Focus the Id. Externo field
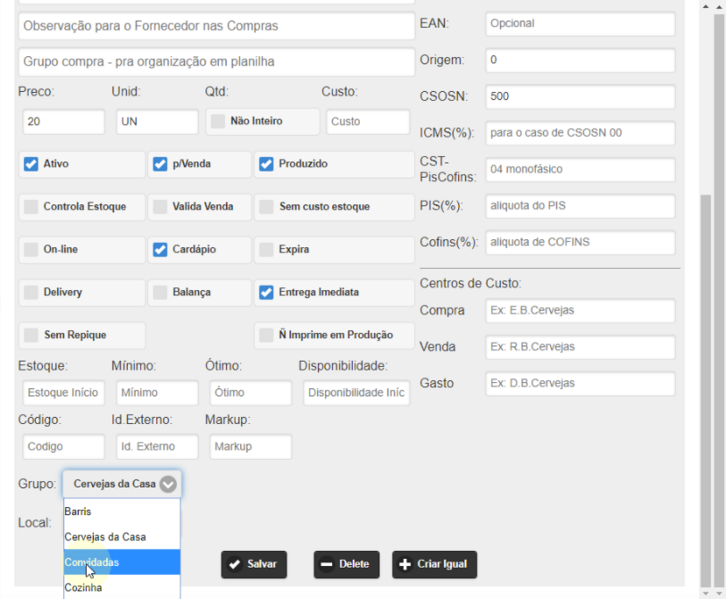 click(x=157, y=447)
